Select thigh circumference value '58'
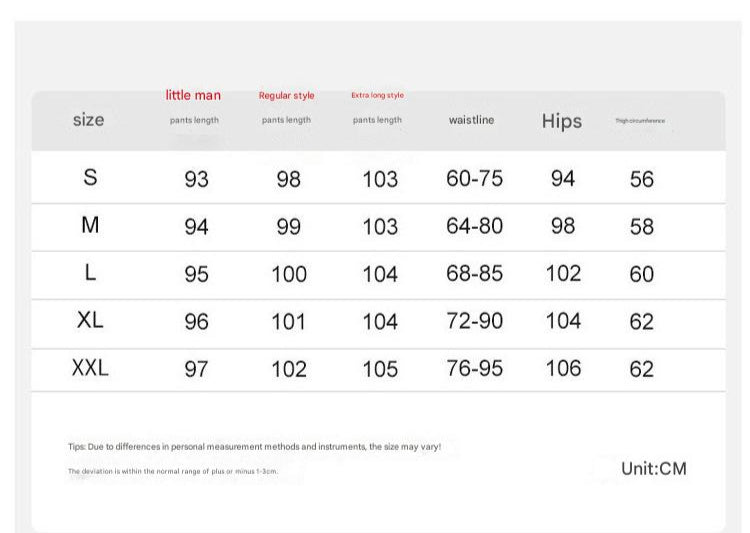This screenshot has height=533, width=750. [641, 227]
